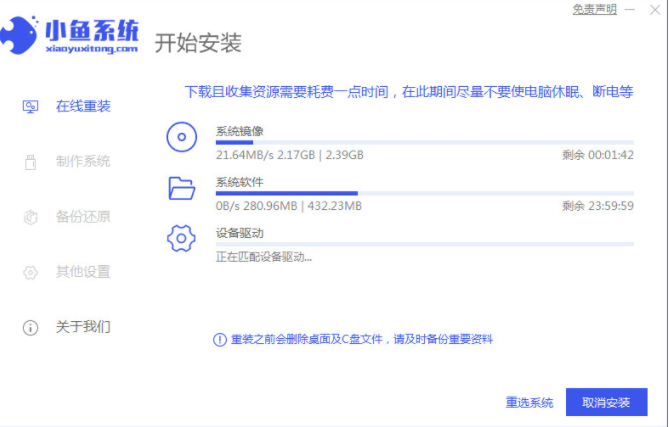This screenshot has width=669, height=427.
Task: Click the monitor icon beside 在线重装
Action: coord(30,106)
